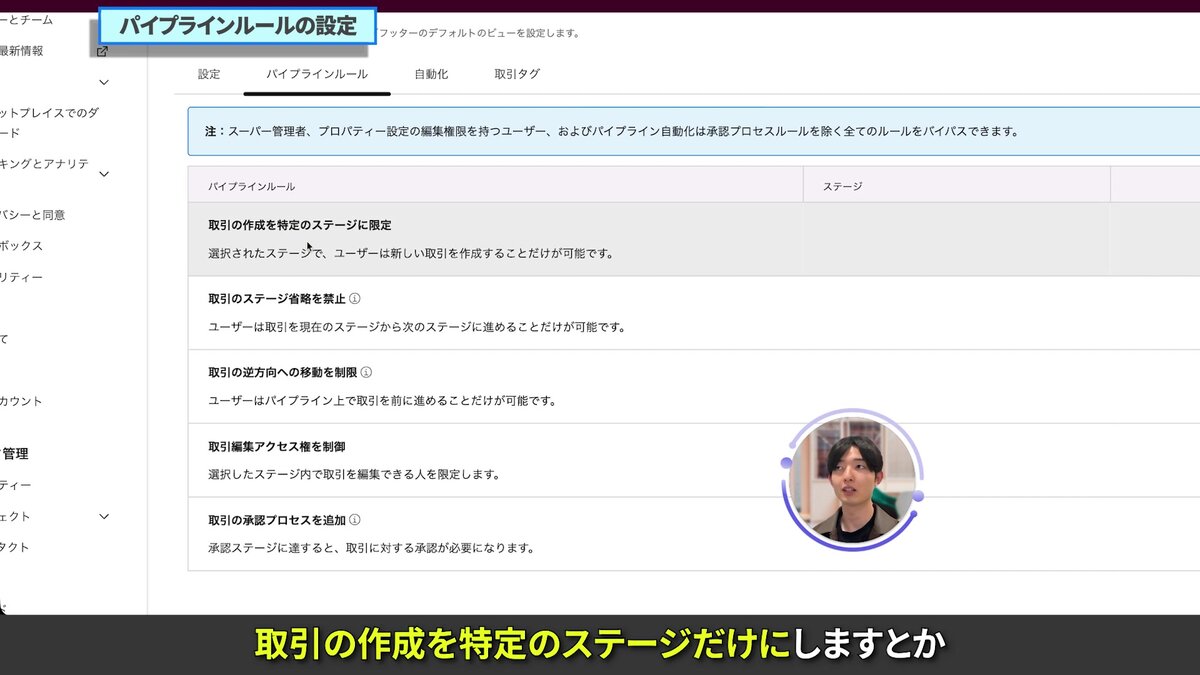Click info icon beside 取引の逆方向への移動を制限 rule
This screenshot has height=675, width=1200.
click(367, 372)
